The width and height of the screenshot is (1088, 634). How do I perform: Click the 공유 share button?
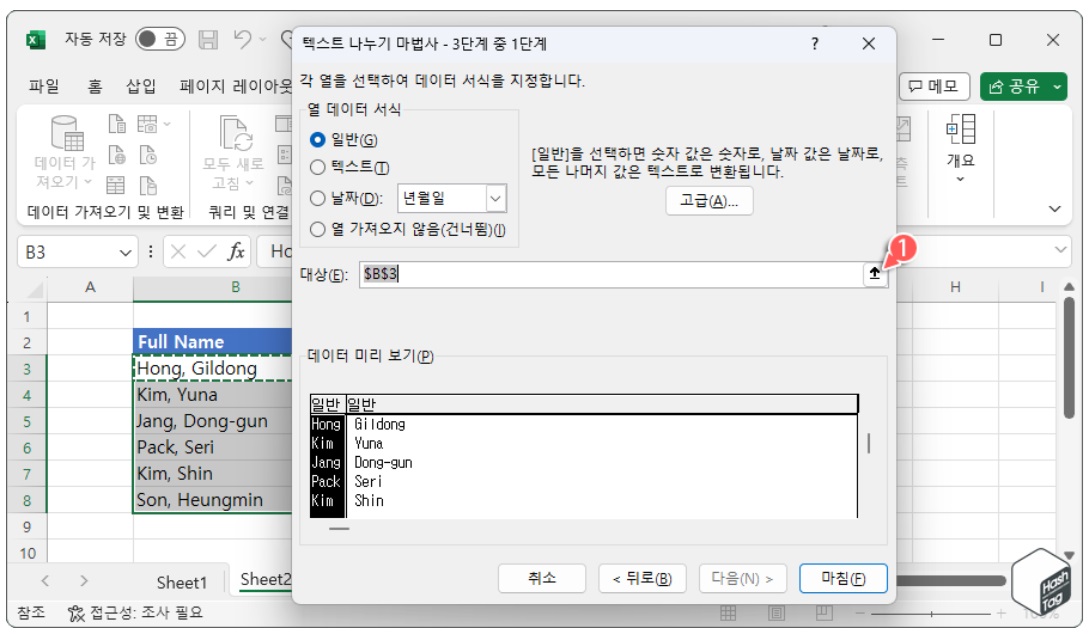pos(1023,86)
